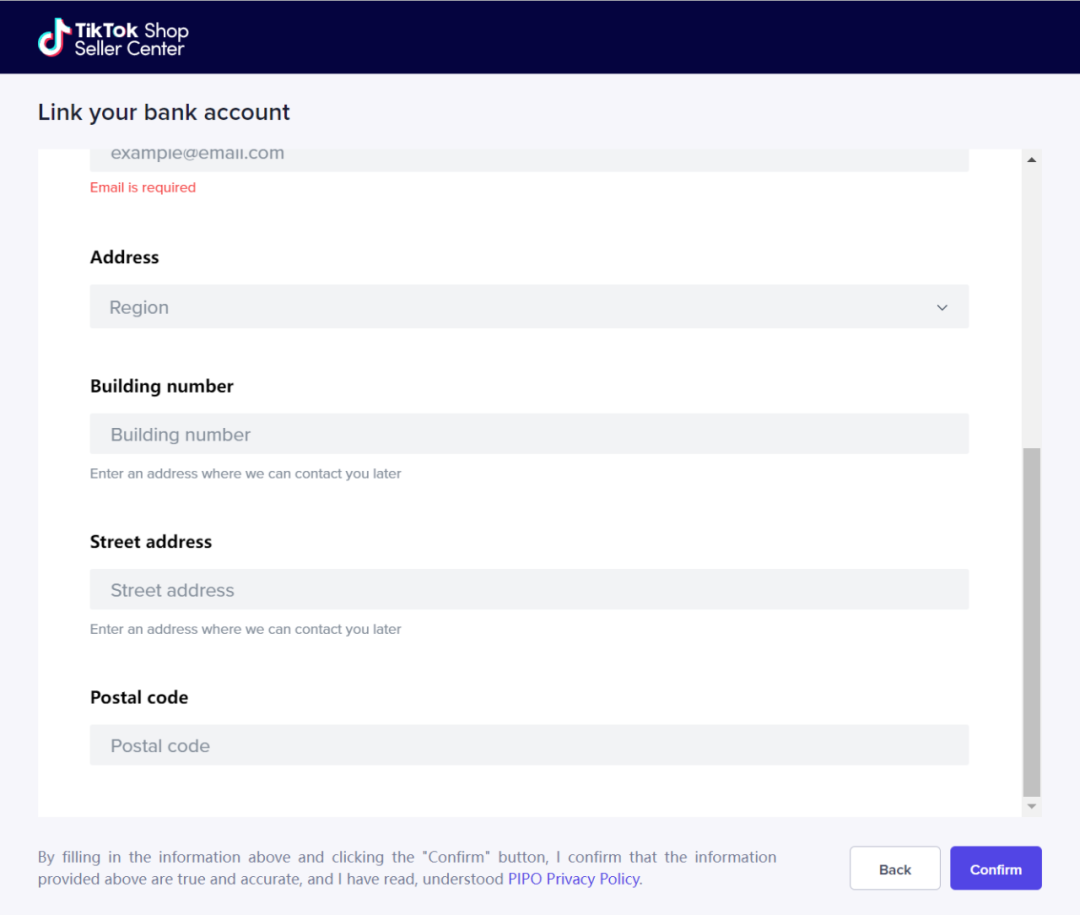
Task: Click the Region dropdown chevron arrow
Action: pos(942,307)
